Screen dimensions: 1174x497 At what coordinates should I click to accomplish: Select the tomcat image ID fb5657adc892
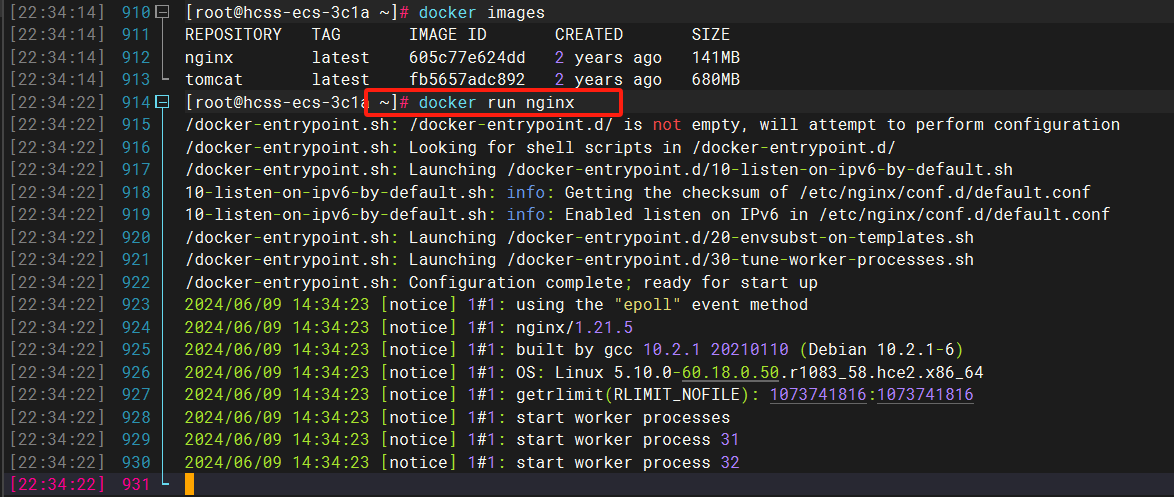coord(467,80)
